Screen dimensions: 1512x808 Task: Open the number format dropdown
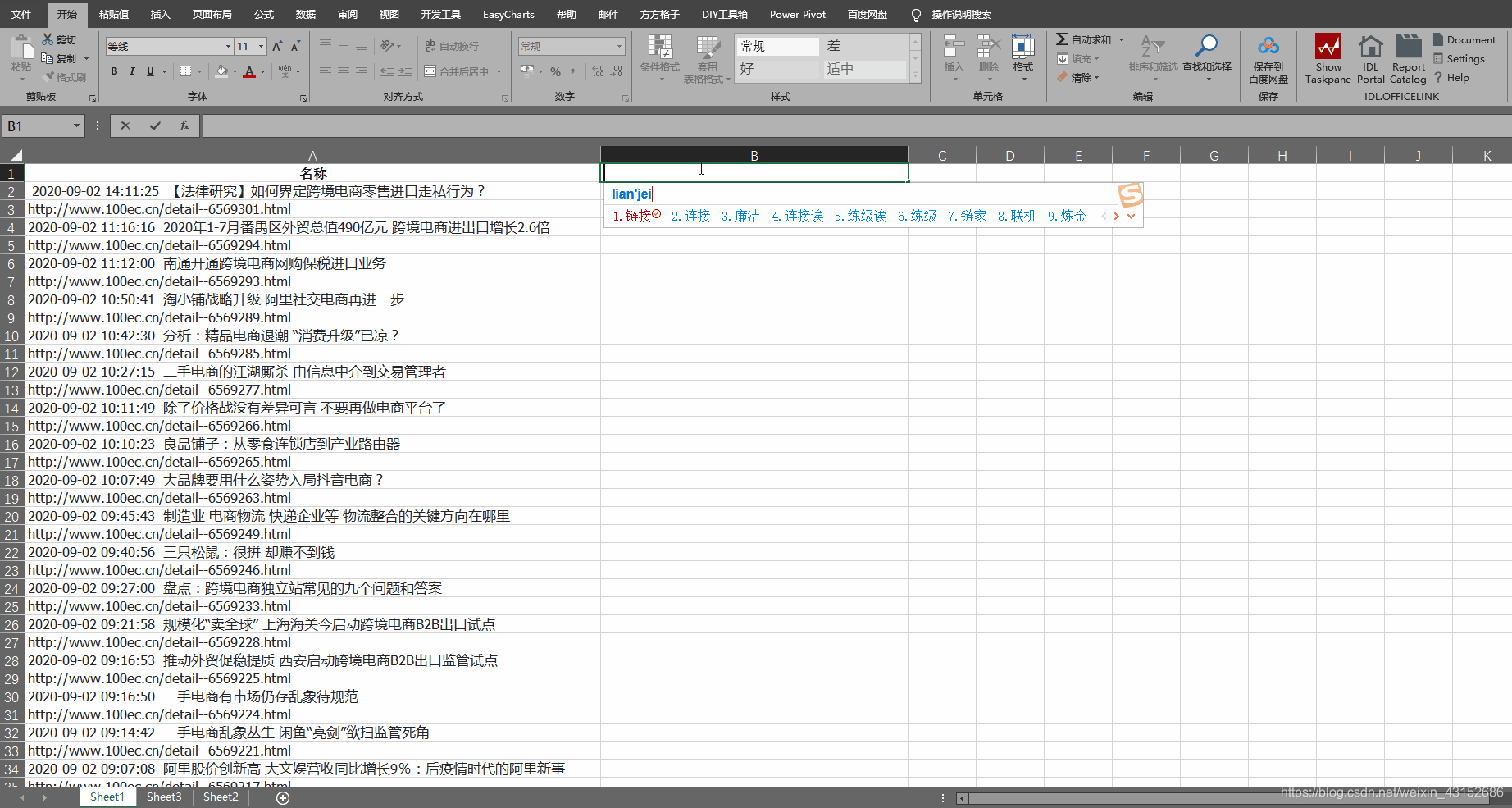click(x=619, y=46)
